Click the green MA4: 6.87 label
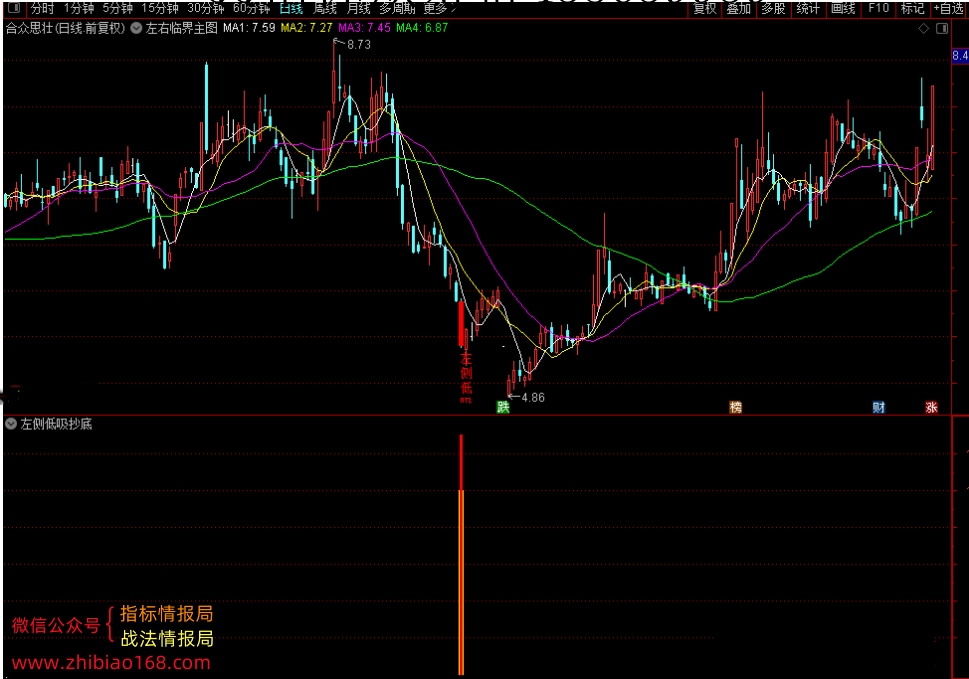This screenshot has width=969, height=679. (x=422, y=28)
